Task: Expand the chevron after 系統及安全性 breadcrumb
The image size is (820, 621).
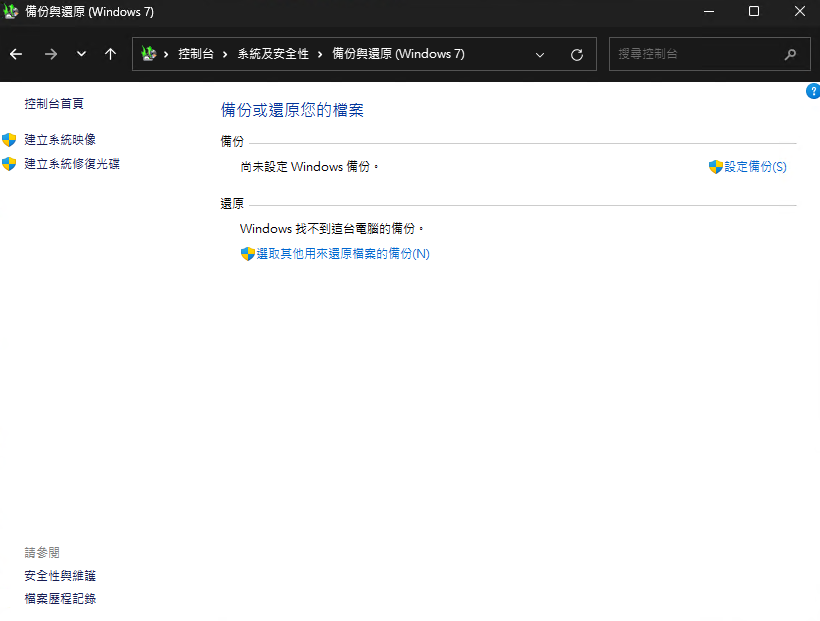Action: coord(320,54)
